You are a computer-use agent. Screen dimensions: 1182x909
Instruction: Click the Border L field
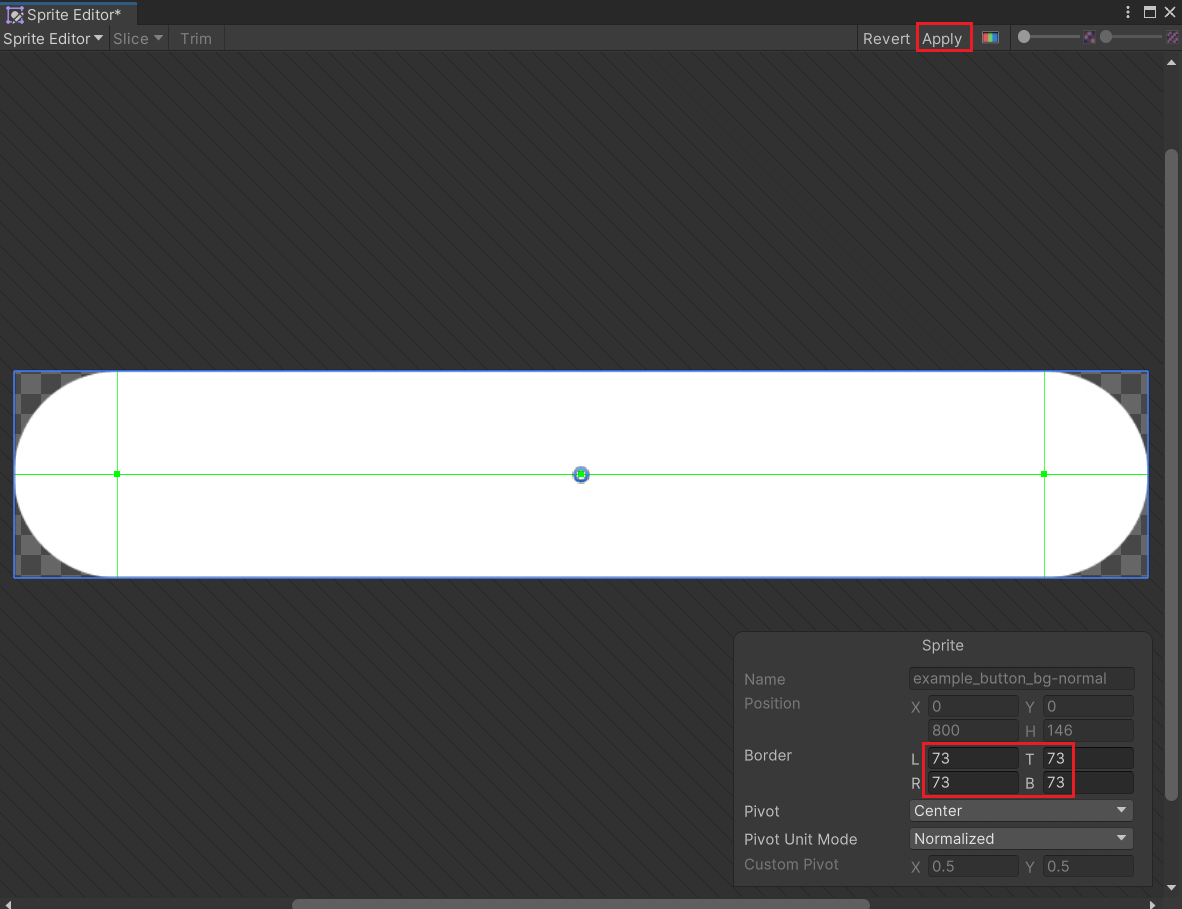coord(973,758)
